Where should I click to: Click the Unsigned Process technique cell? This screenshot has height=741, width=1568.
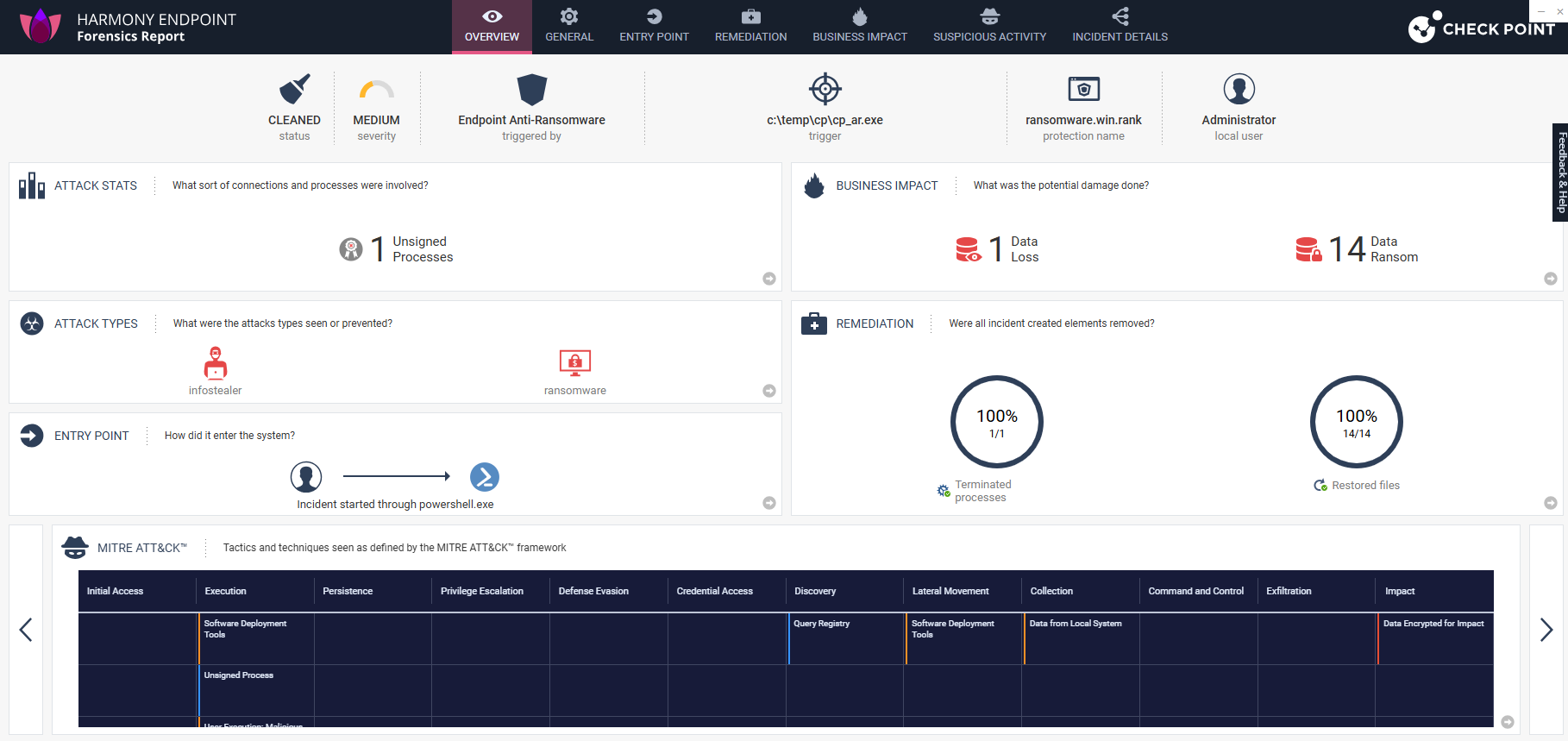[256, 690]
